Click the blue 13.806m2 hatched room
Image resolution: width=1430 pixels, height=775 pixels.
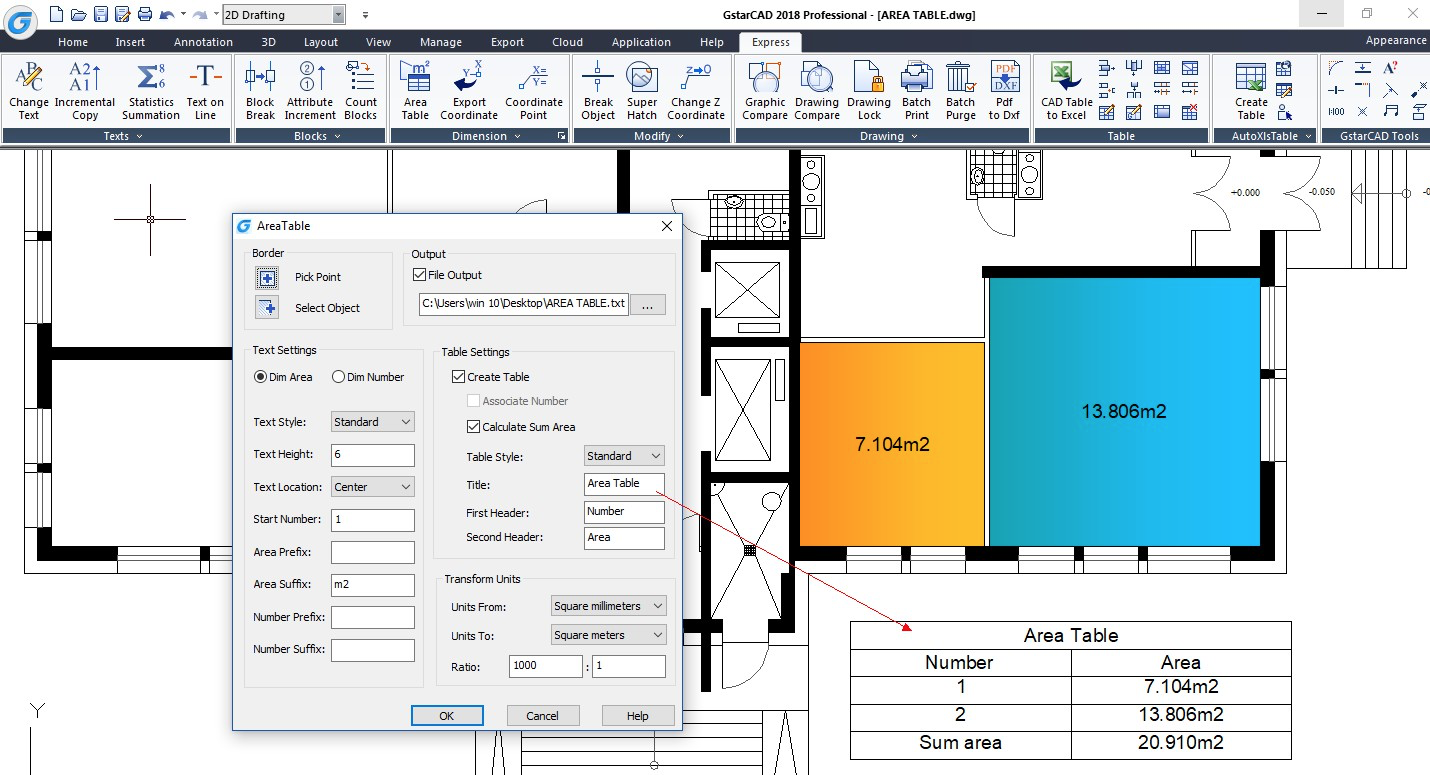coord(1124,411)
